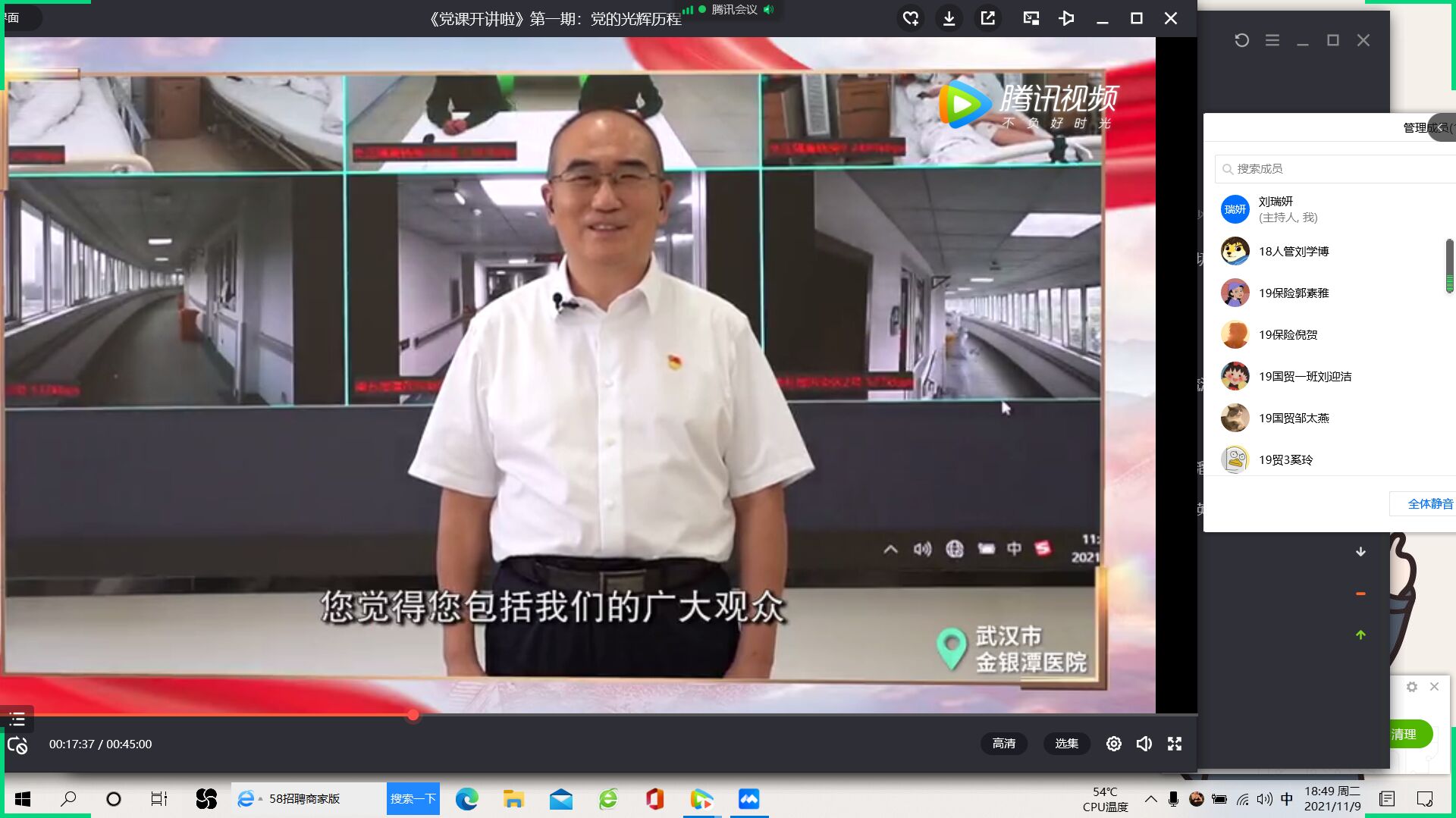Download the video using the download icon

pos(949,18)
